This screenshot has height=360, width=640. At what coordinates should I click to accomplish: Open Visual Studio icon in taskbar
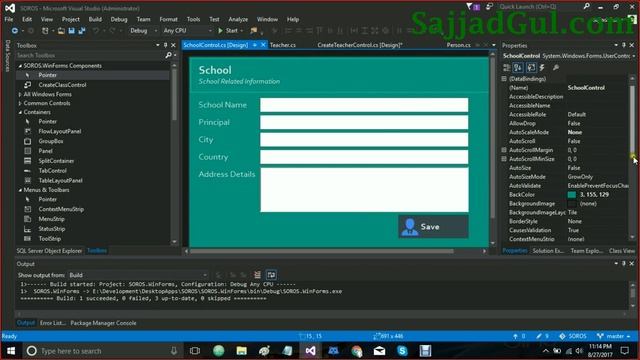click(x=310, y=351)
